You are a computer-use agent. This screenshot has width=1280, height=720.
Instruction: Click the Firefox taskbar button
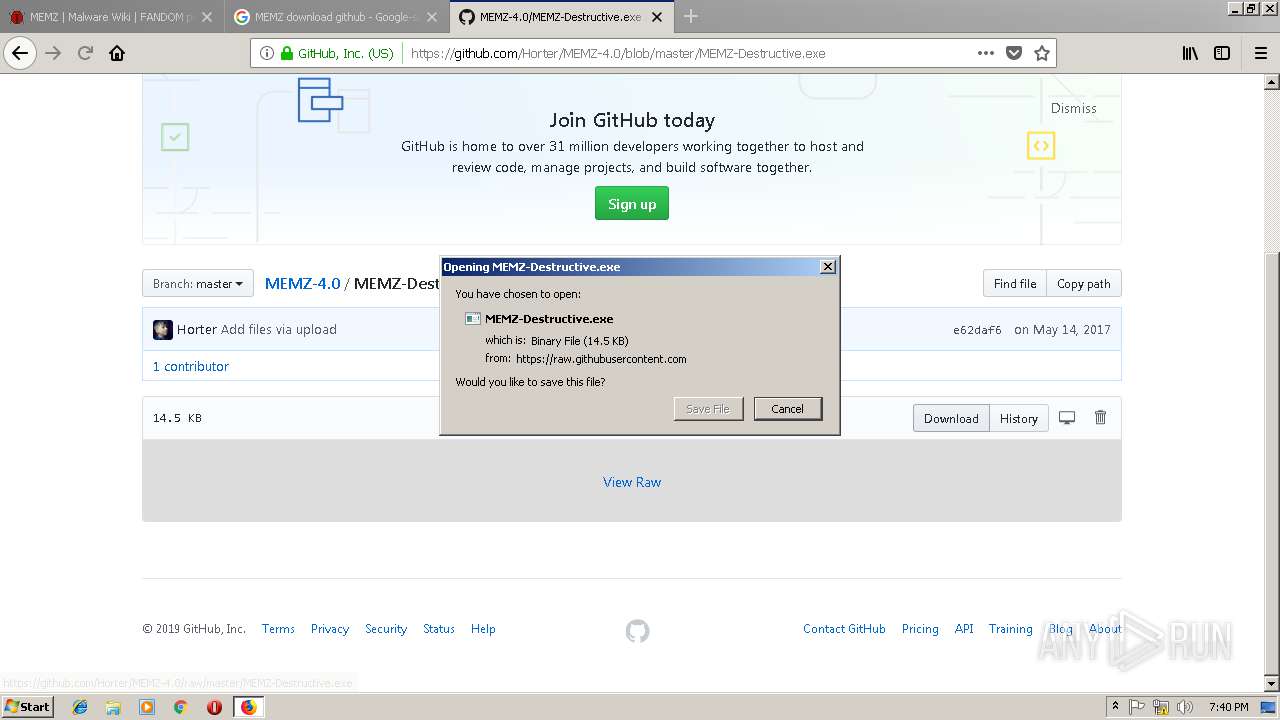point(248,707)
